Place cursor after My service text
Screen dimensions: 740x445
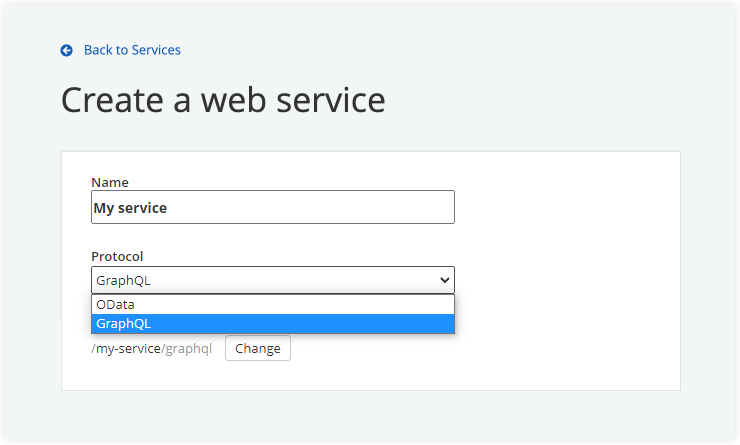(168, 208)
